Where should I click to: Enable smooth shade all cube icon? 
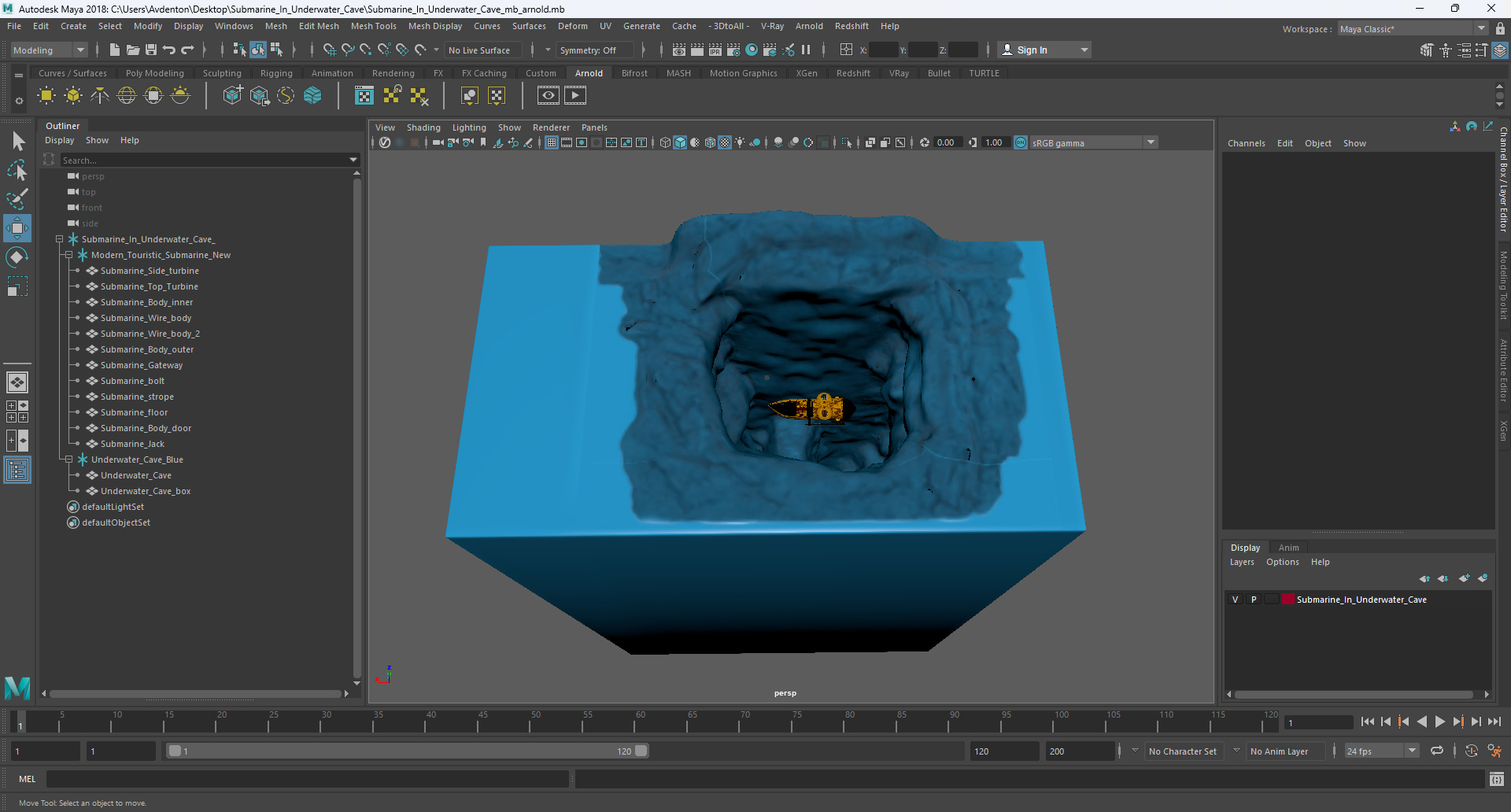coord(680,142)
